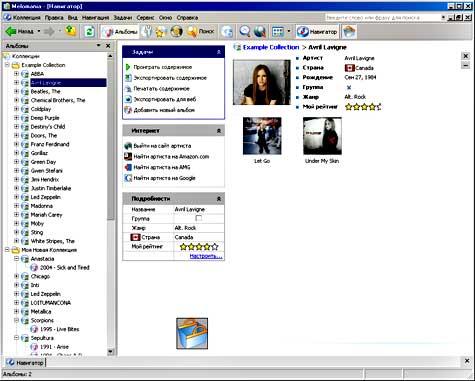Select Led Zeppelin under Example Collection
This screenshot has height=381, width=475.
[46, 197]
